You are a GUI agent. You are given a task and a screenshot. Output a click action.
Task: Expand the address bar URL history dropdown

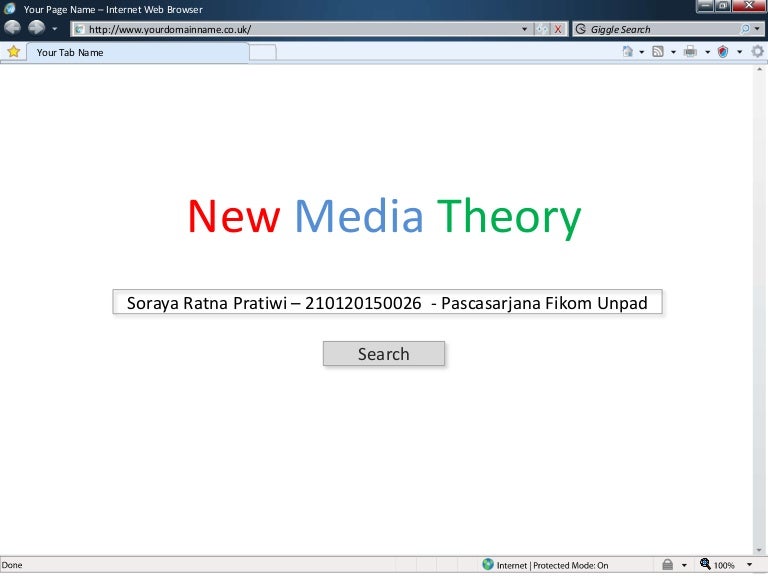pos(525,29)
